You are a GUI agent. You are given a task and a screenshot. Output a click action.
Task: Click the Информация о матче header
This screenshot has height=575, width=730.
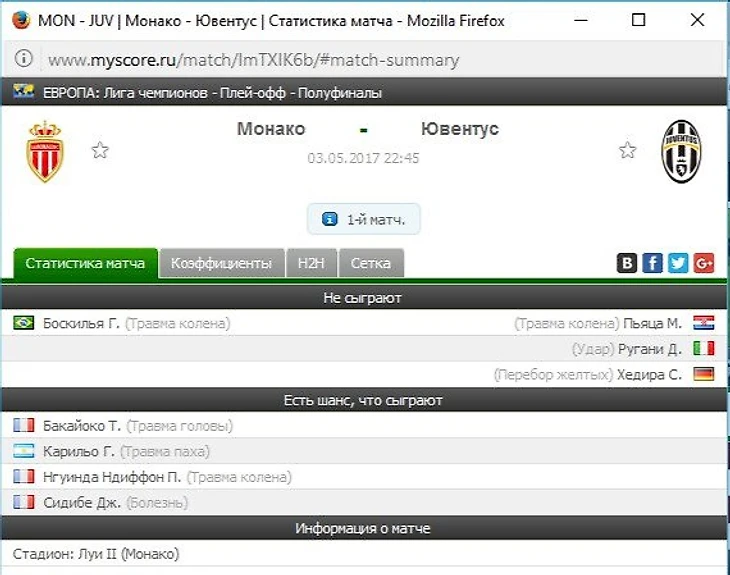(x=363, y=528)
